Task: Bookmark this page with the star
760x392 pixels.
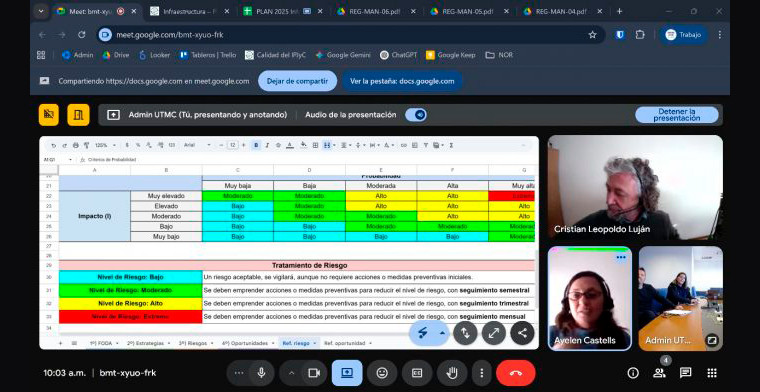Action: (x=592, y=35)
